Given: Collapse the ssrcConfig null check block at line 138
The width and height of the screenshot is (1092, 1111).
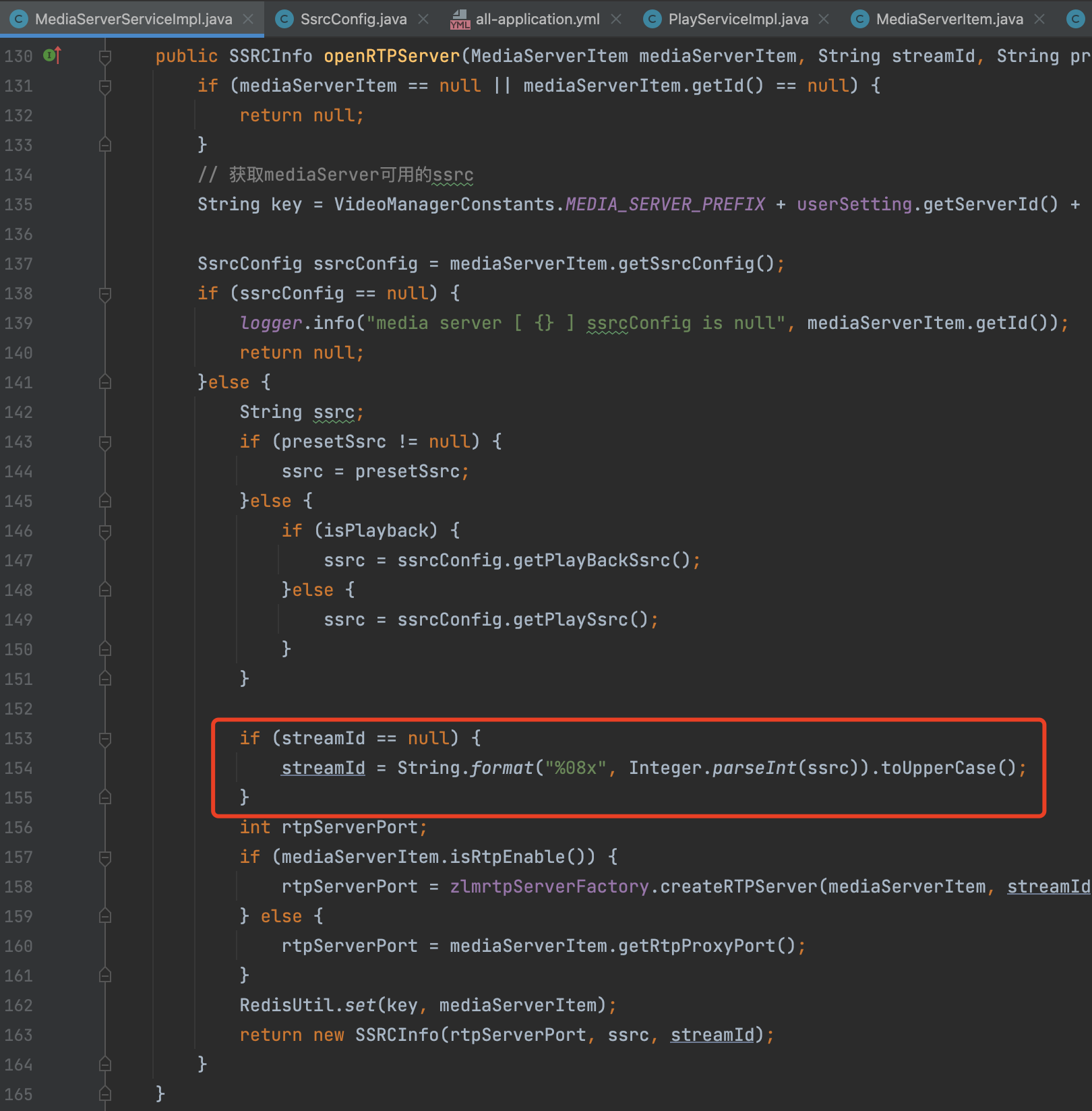Looking at the screenshot, I should (104, 293).
